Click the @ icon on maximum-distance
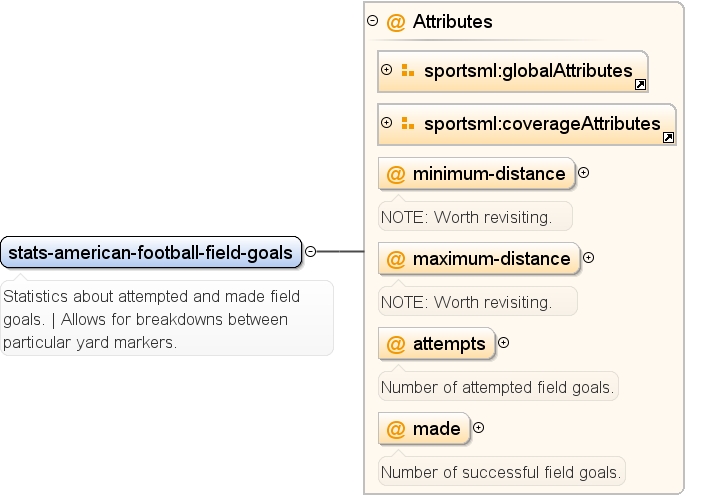Viewport: 702px width, 496px height. [x=396, y=259]
